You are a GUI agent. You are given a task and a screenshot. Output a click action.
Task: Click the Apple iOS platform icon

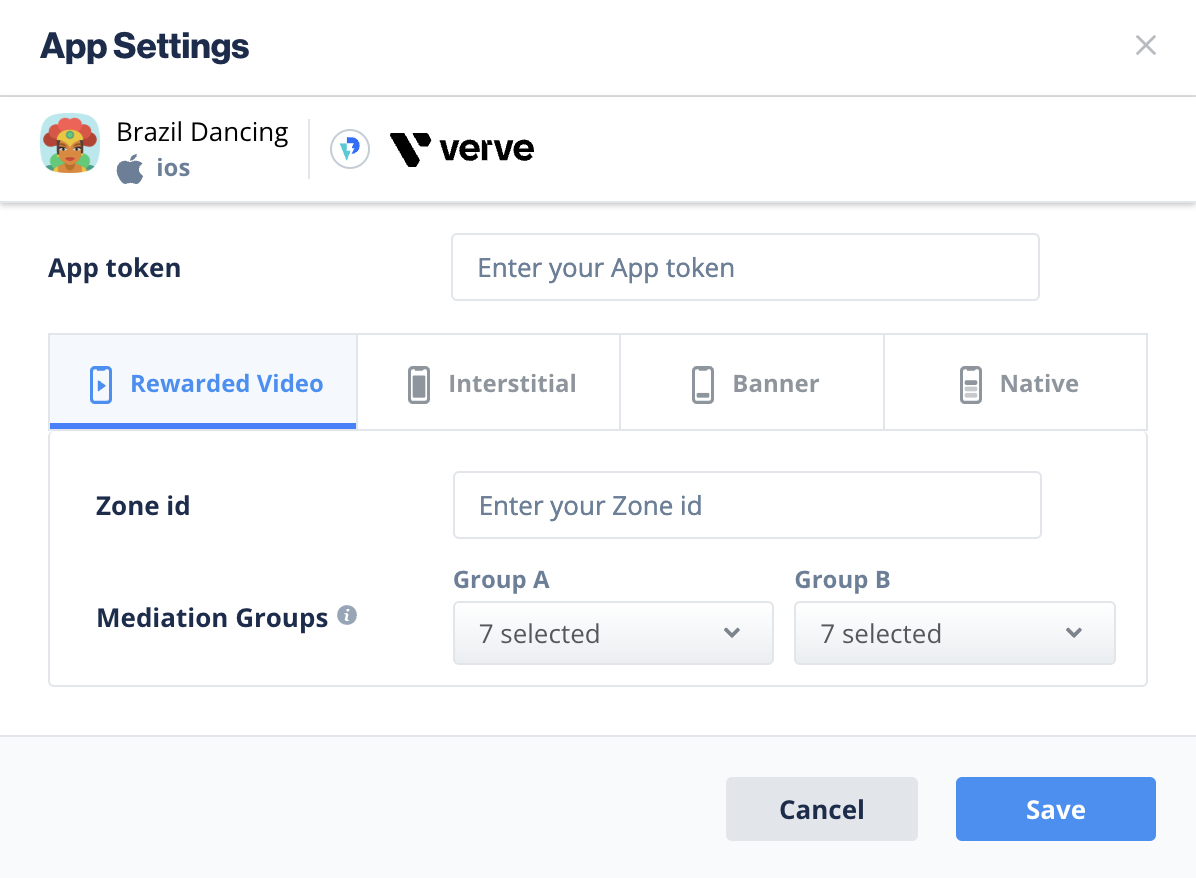point(130,169)
